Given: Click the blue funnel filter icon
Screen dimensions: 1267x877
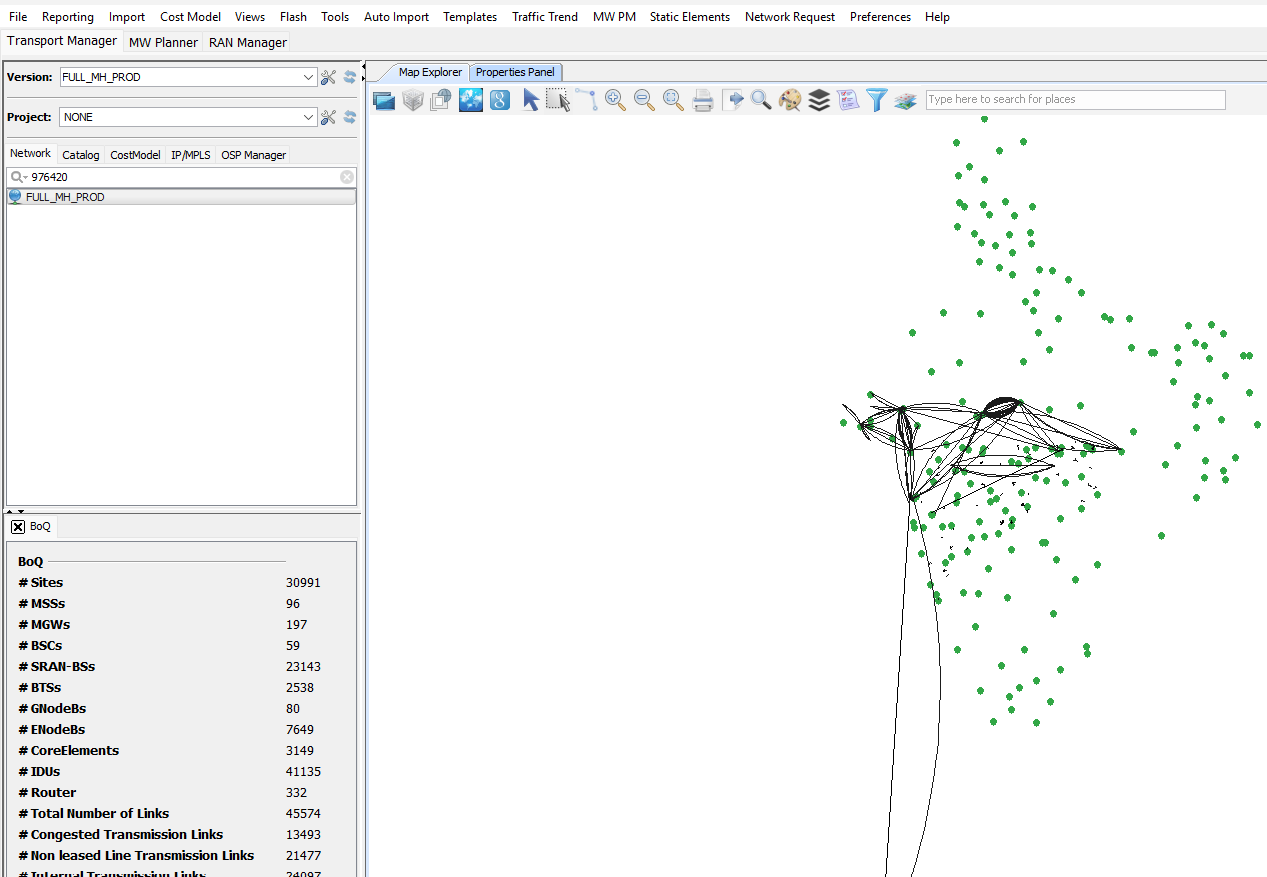Looking at the screenshot, I should click(877, 100).
